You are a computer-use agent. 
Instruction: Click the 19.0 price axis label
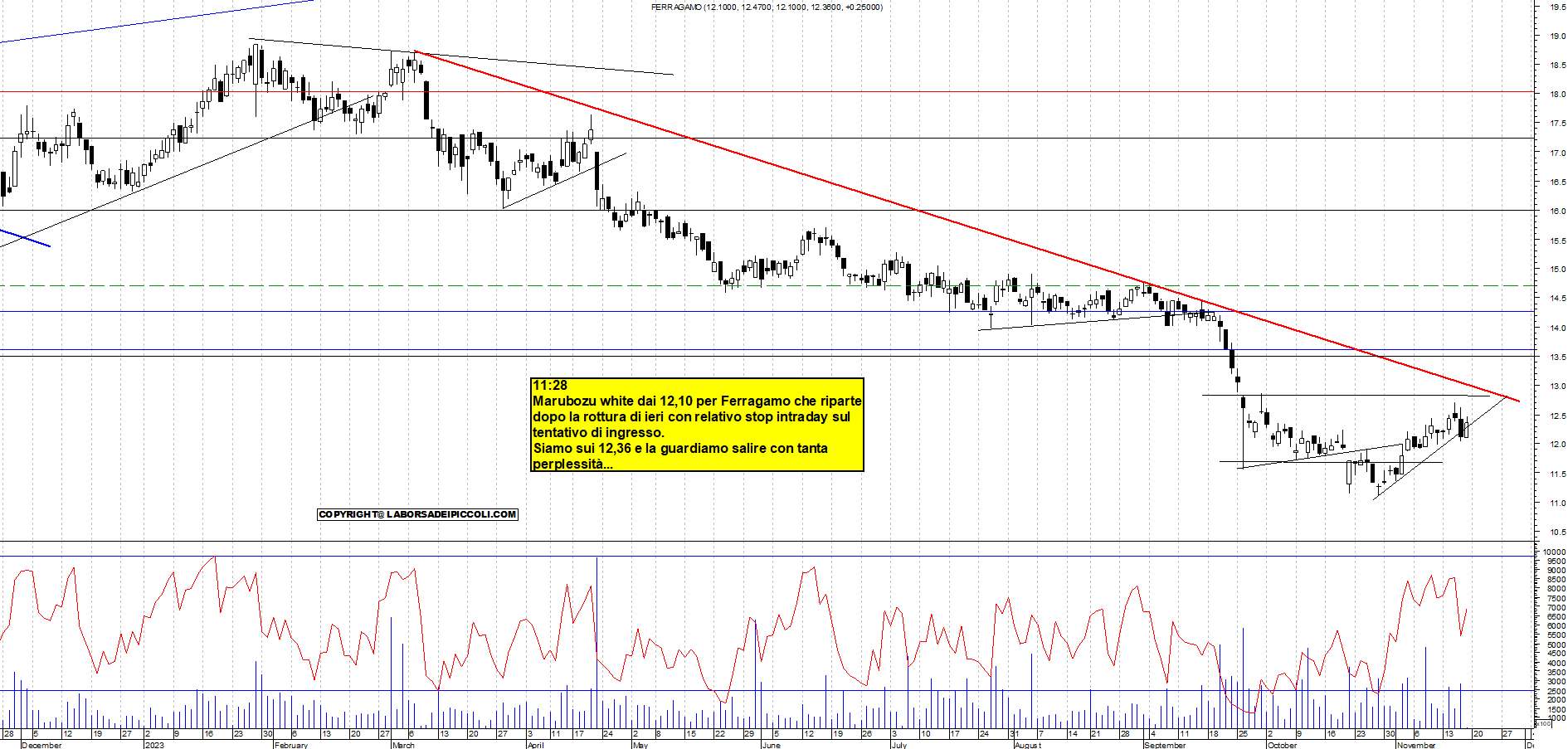tap(1557, 36)
